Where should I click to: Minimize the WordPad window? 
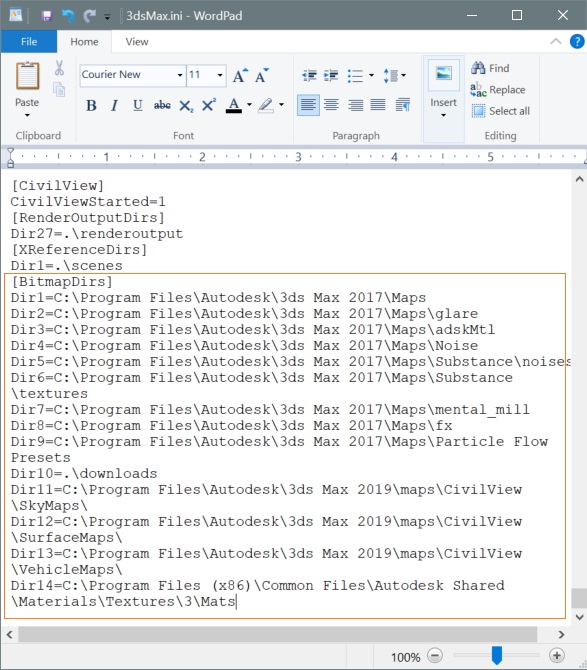[x=472, y=15]
